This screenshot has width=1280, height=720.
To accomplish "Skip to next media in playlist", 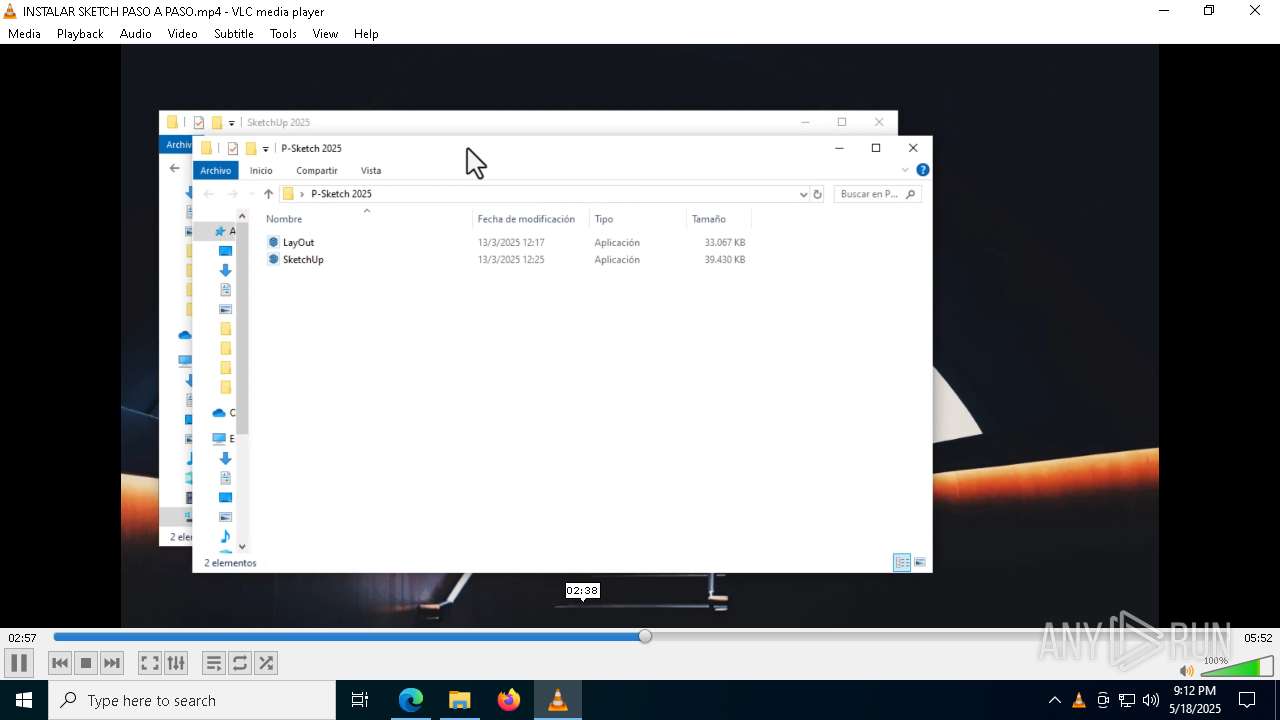I will [x=112, y=663].
